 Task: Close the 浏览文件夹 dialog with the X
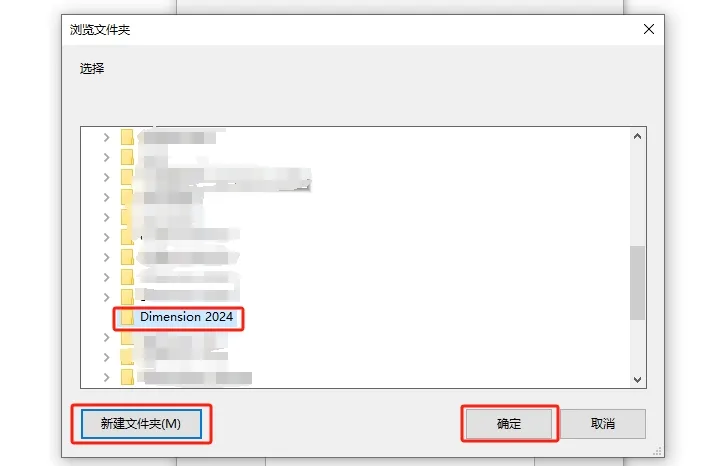649,29
